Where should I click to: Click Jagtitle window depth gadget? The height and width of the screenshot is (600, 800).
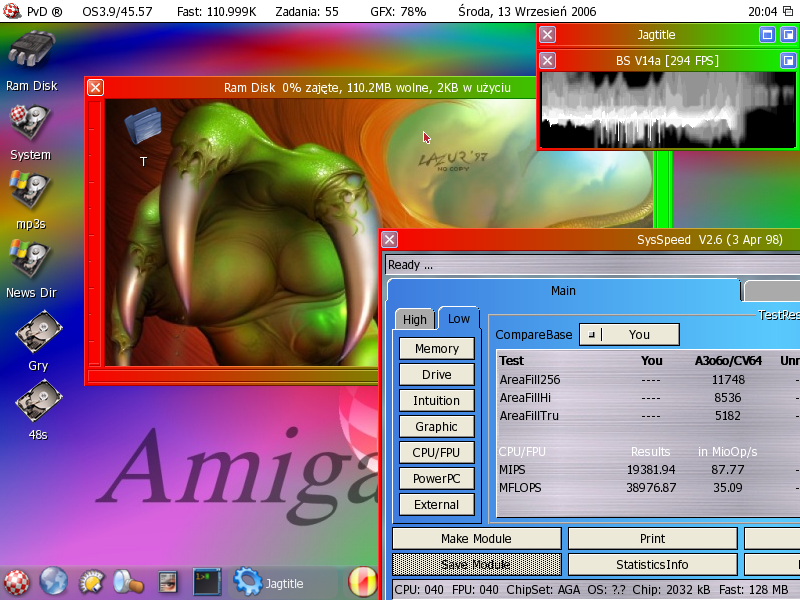(788, 35)
